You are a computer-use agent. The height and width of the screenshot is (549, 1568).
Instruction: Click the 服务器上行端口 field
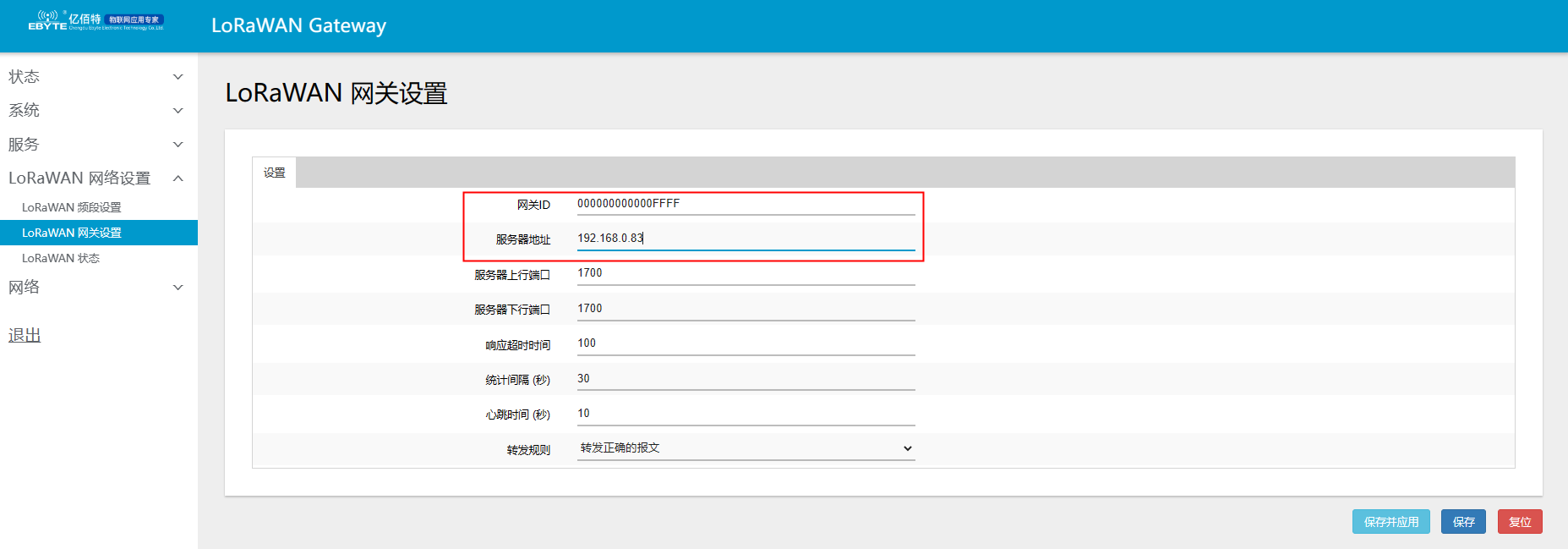click(x=745, y=273)
